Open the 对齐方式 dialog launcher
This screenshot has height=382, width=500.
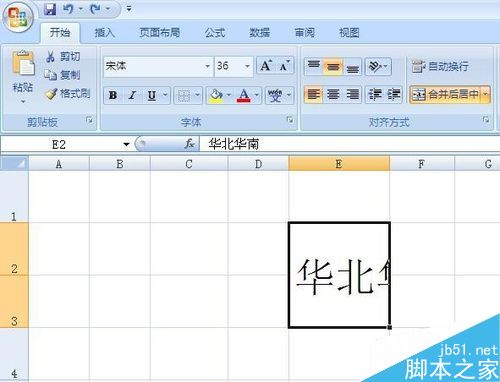tap(486, 120)
